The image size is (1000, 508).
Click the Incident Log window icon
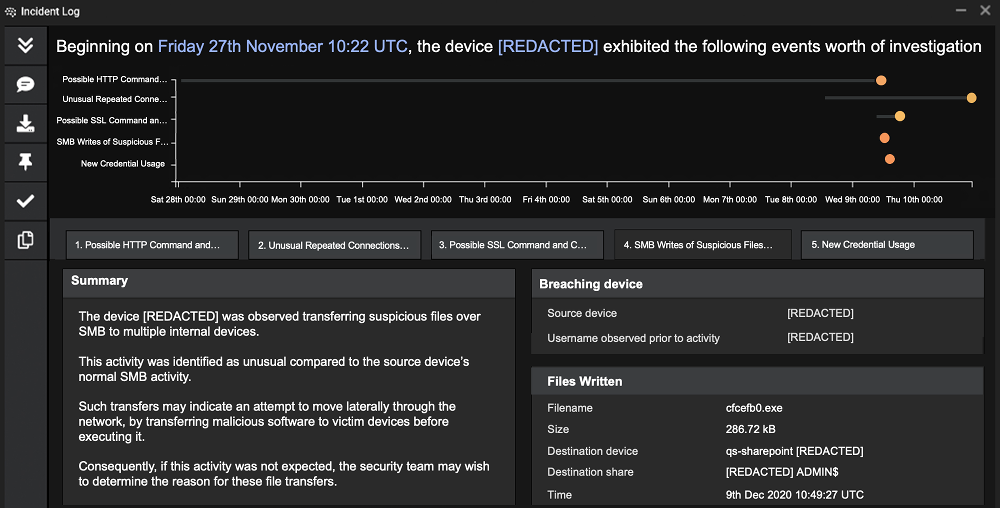11,12
